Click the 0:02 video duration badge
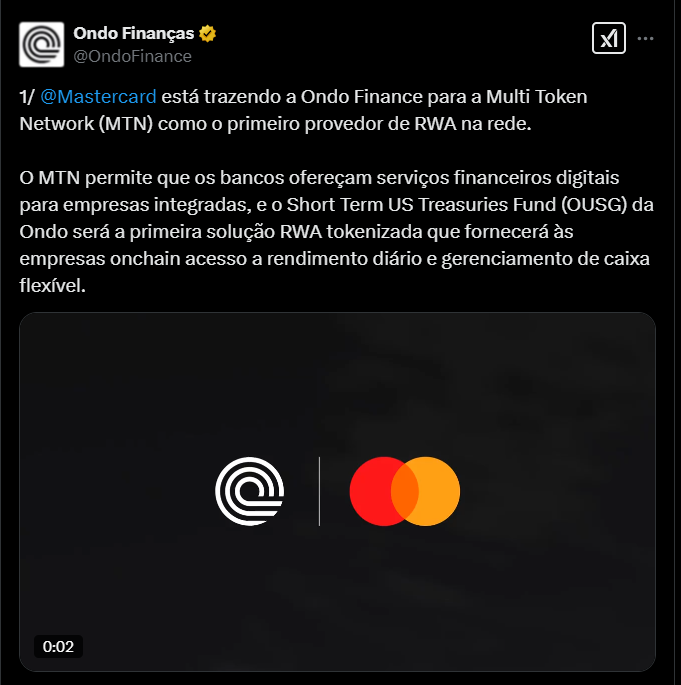The image size is (681, 685). tap(59, 646)
